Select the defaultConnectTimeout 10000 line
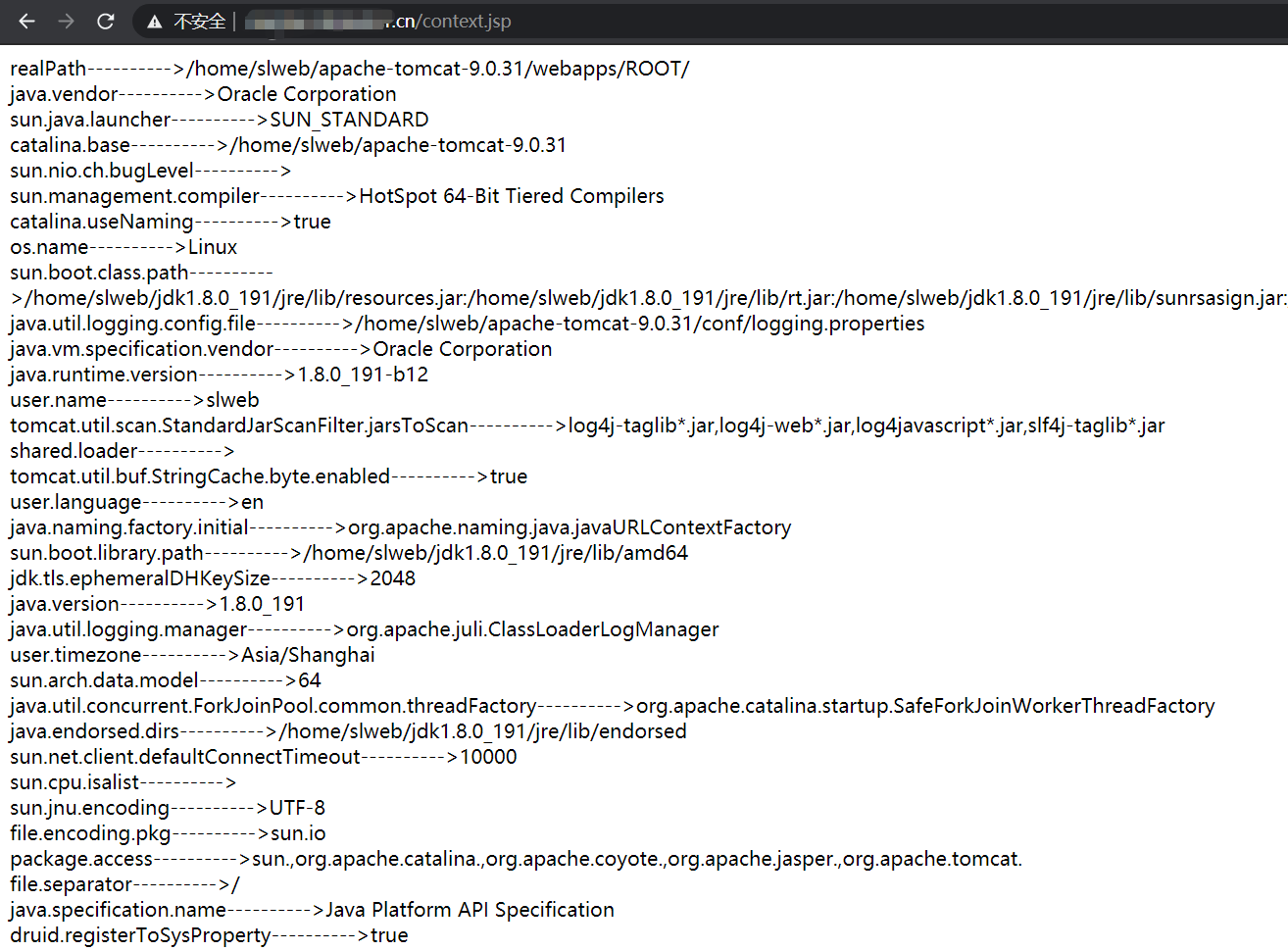1288x951 pixels. (264, 757)
